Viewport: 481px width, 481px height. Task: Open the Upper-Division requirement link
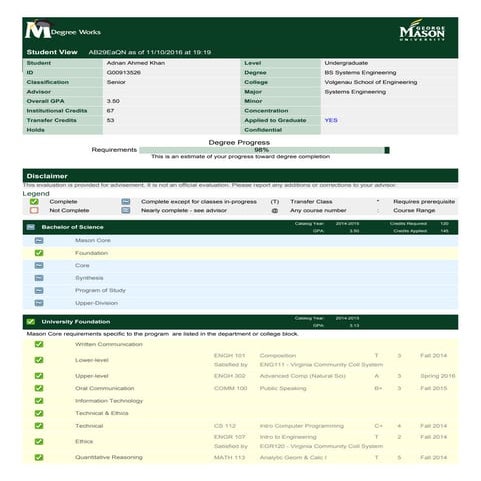[96, 303]
